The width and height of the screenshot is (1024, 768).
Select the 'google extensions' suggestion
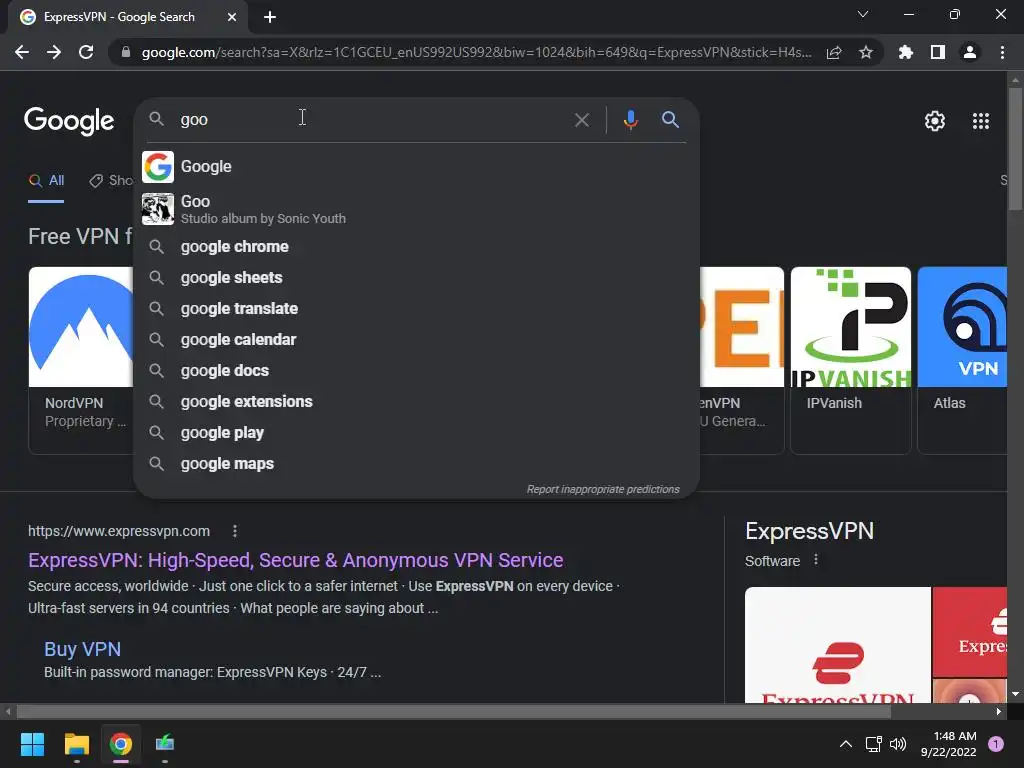pos(416,402)
